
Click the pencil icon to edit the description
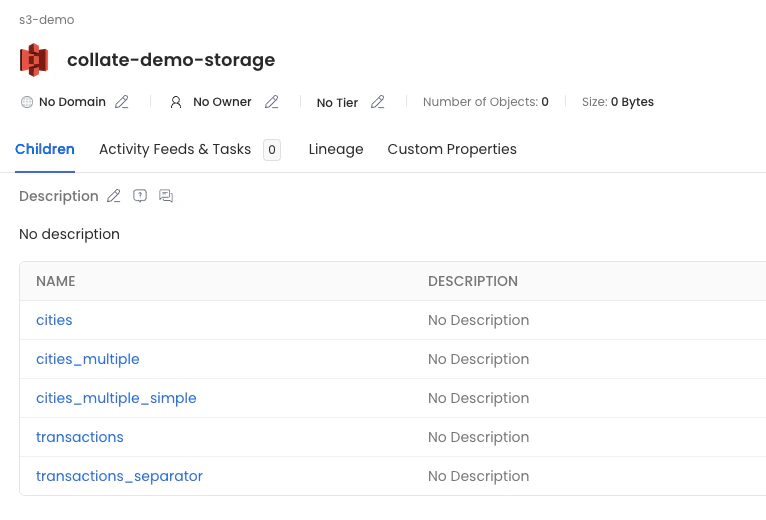(x=114, y=196)
